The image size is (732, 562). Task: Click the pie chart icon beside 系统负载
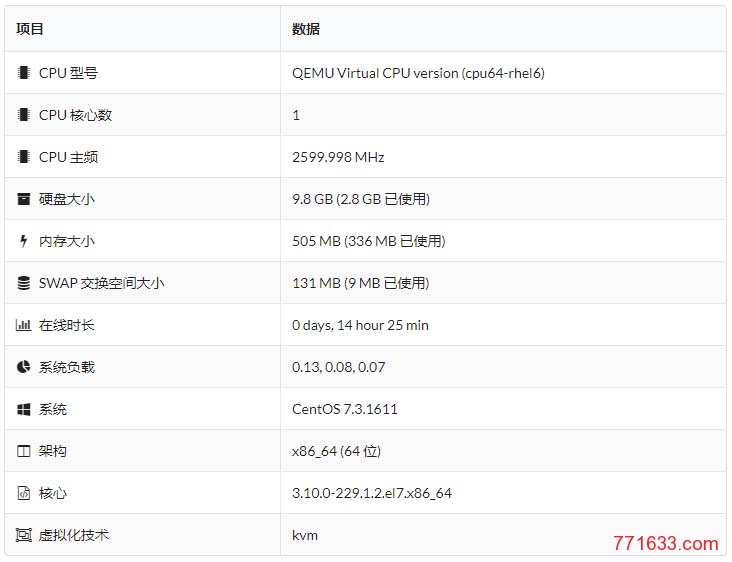click(23, 367)
